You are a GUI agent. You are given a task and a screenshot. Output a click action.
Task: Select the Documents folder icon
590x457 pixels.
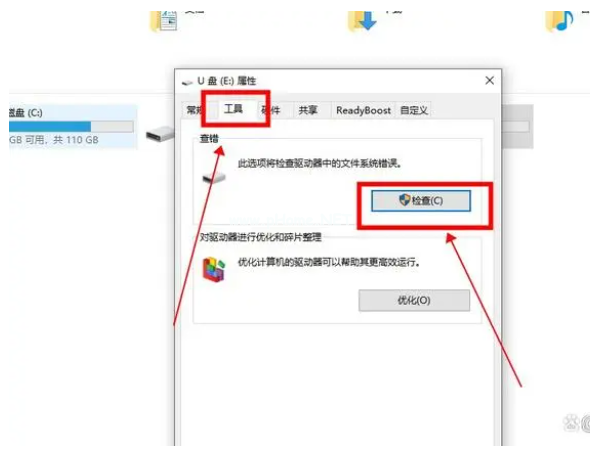point(164,21)
